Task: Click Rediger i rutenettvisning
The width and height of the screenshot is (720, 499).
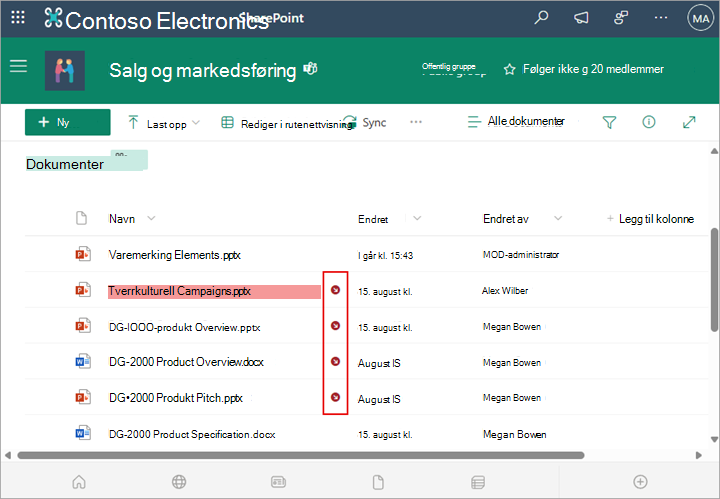Action: tap(289, 124)
